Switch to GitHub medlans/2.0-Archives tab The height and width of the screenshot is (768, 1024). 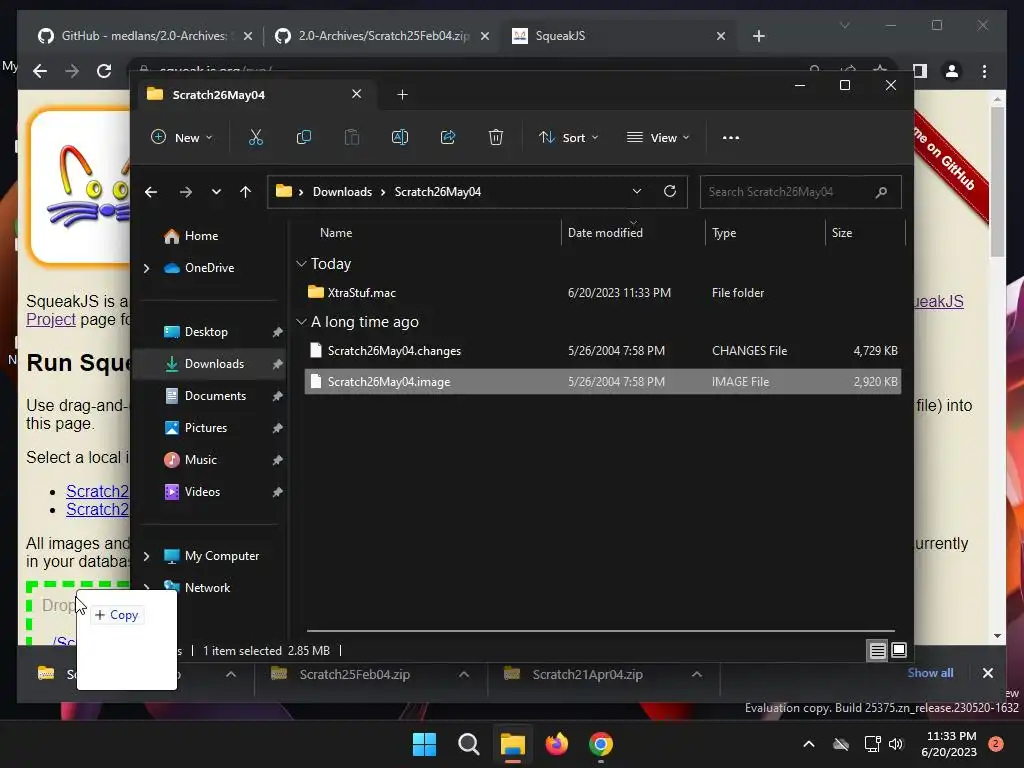click(x=145, y=36)
